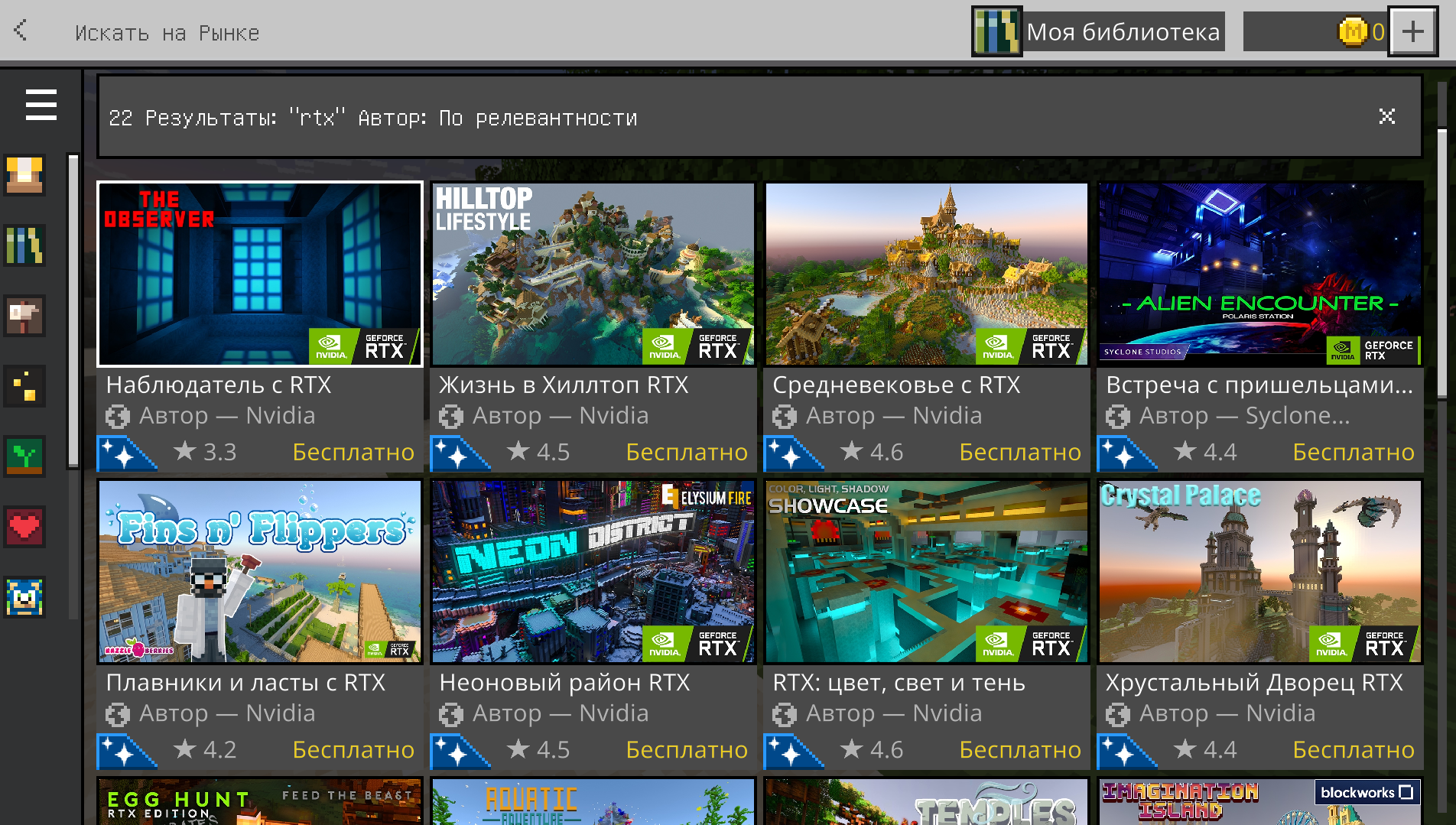Click sparkle ribbon badge on Наблюдатель с RTX

[125, 453]
